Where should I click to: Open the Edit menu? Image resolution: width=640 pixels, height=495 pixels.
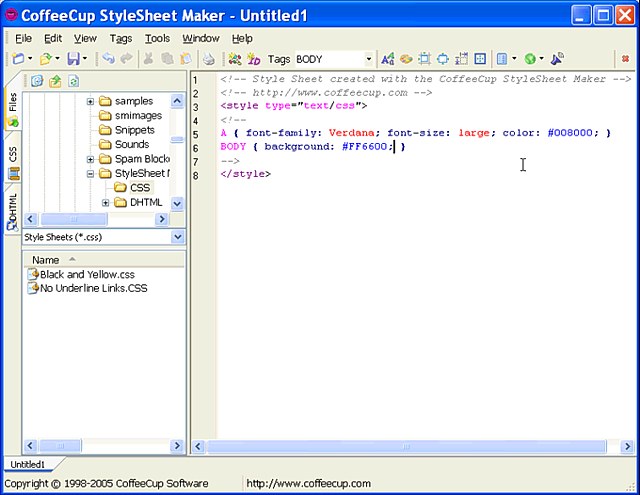tap(53, 38)
